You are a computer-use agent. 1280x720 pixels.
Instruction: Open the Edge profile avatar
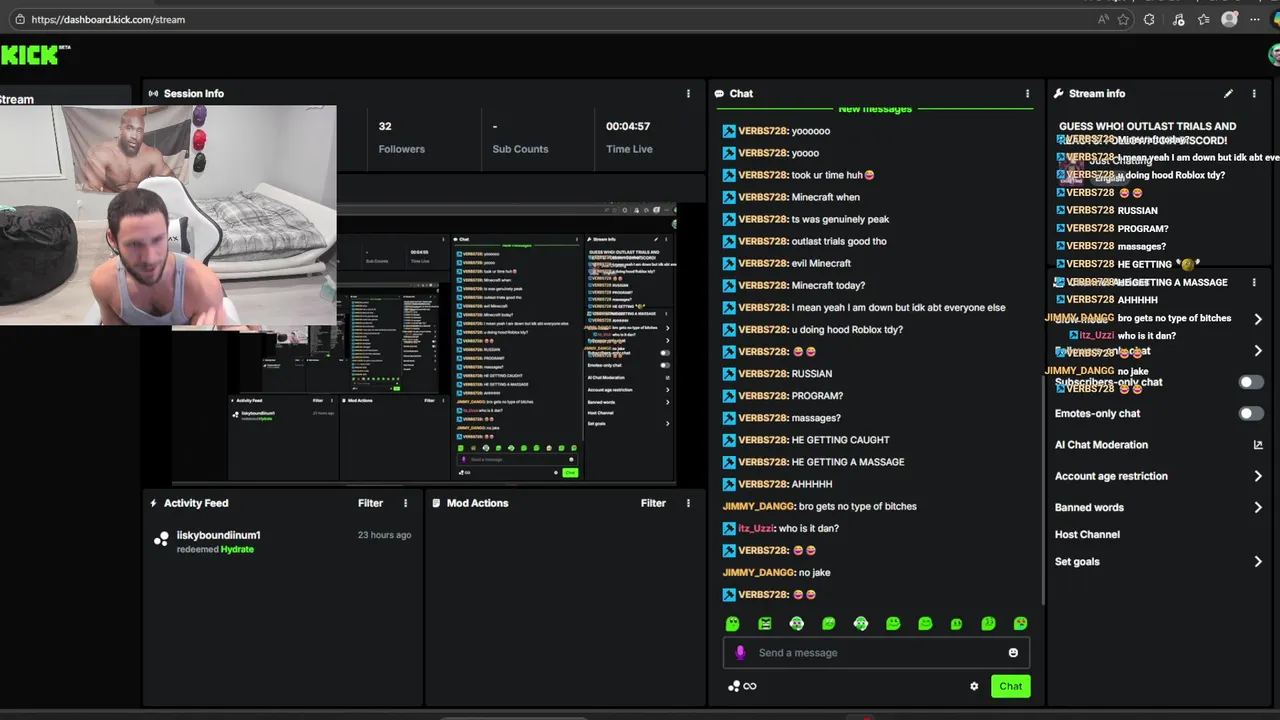pos(1230,19)
